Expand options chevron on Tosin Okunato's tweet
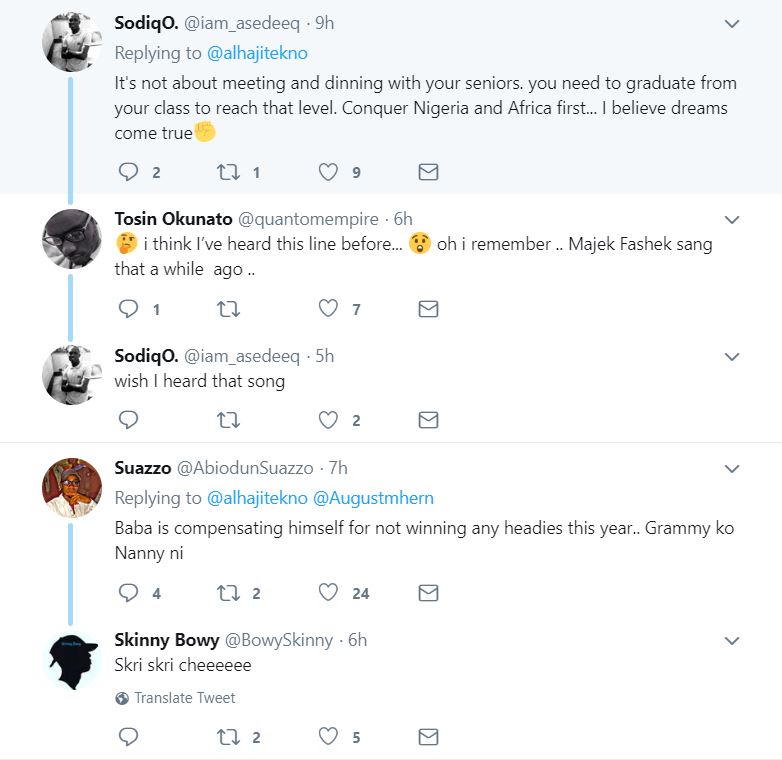 point(732,219)
